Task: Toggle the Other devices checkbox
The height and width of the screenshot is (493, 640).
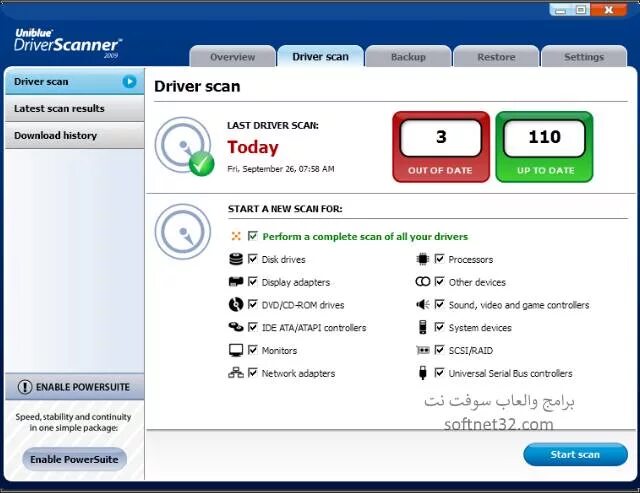Action: pos(439,282)
